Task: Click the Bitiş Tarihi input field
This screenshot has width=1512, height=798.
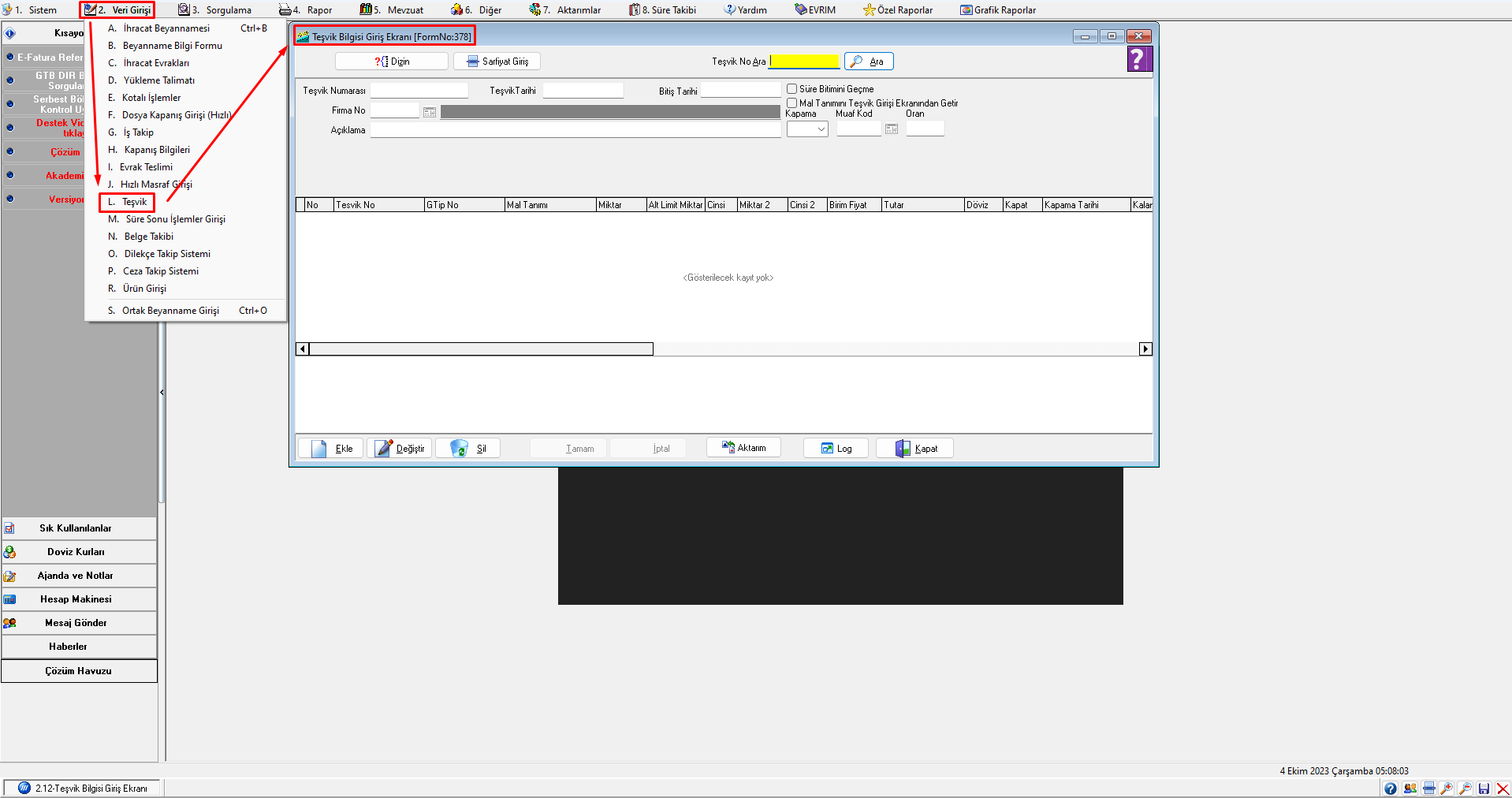Action: pyautogui.click(x=741, y=91)
